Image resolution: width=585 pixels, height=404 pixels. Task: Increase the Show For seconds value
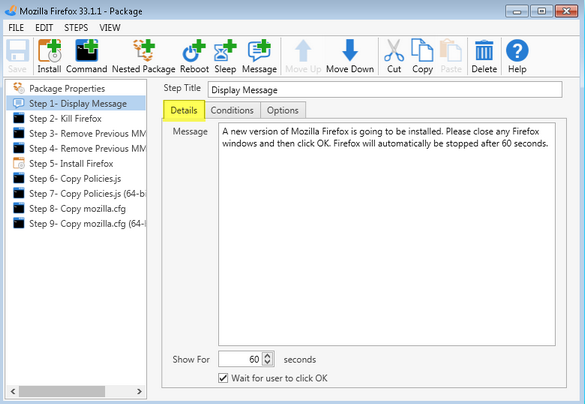pos(268,356)
